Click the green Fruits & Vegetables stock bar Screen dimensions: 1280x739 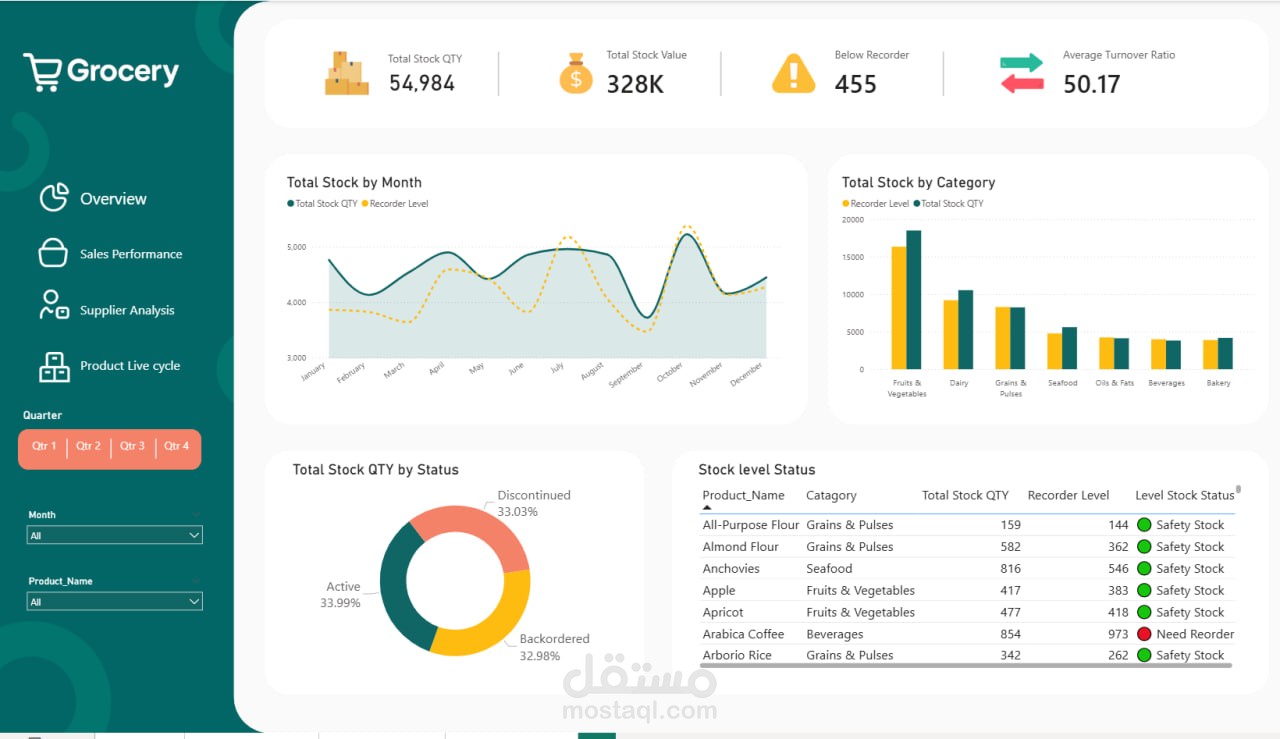[914, 300]
